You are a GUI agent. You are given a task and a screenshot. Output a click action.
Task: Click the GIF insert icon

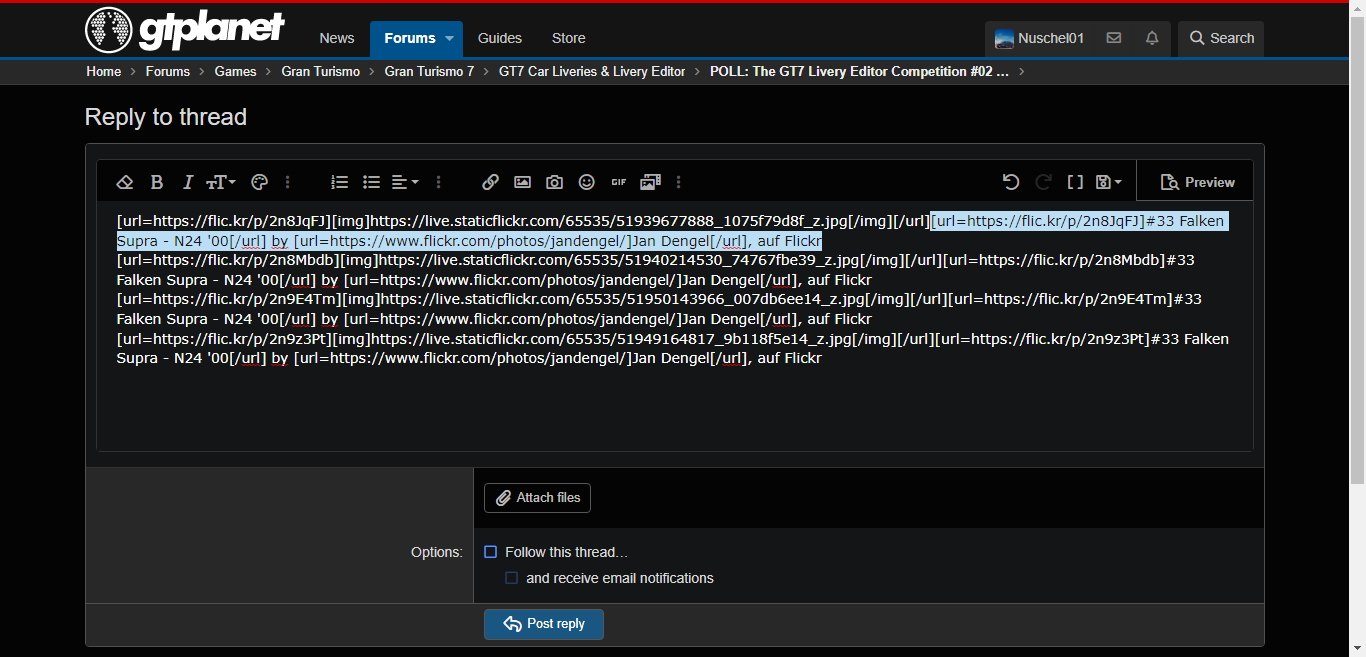(619, 182)
